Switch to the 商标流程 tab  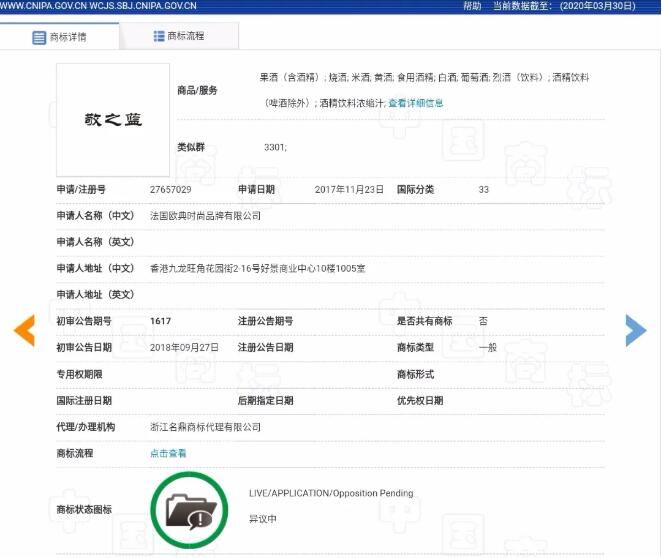[179, 36]
